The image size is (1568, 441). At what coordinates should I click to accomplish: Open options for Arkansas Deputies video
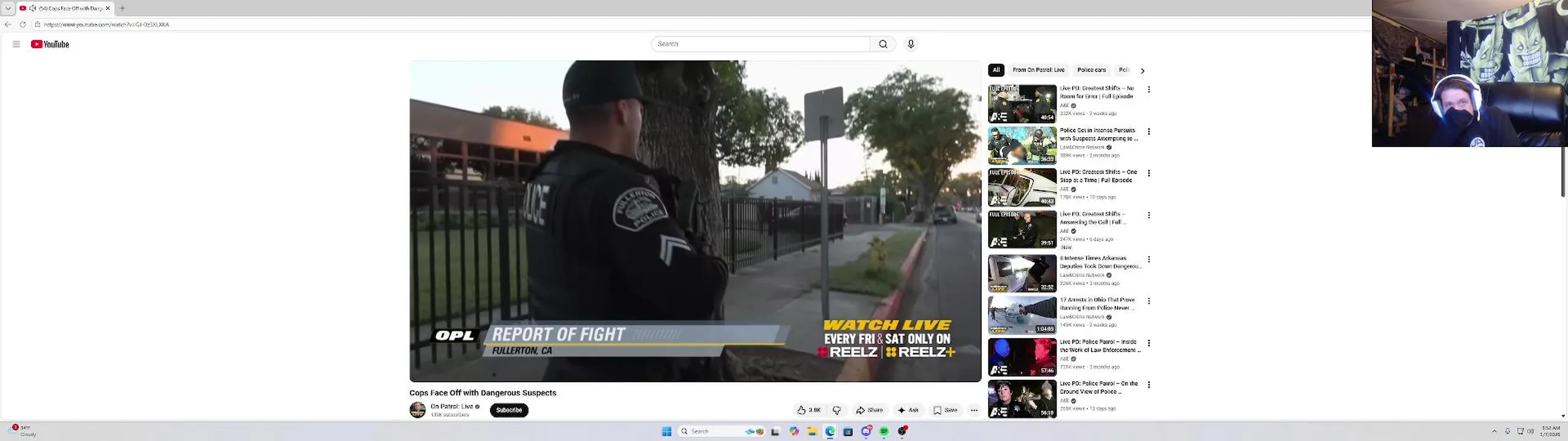[x=1148, y=260]
